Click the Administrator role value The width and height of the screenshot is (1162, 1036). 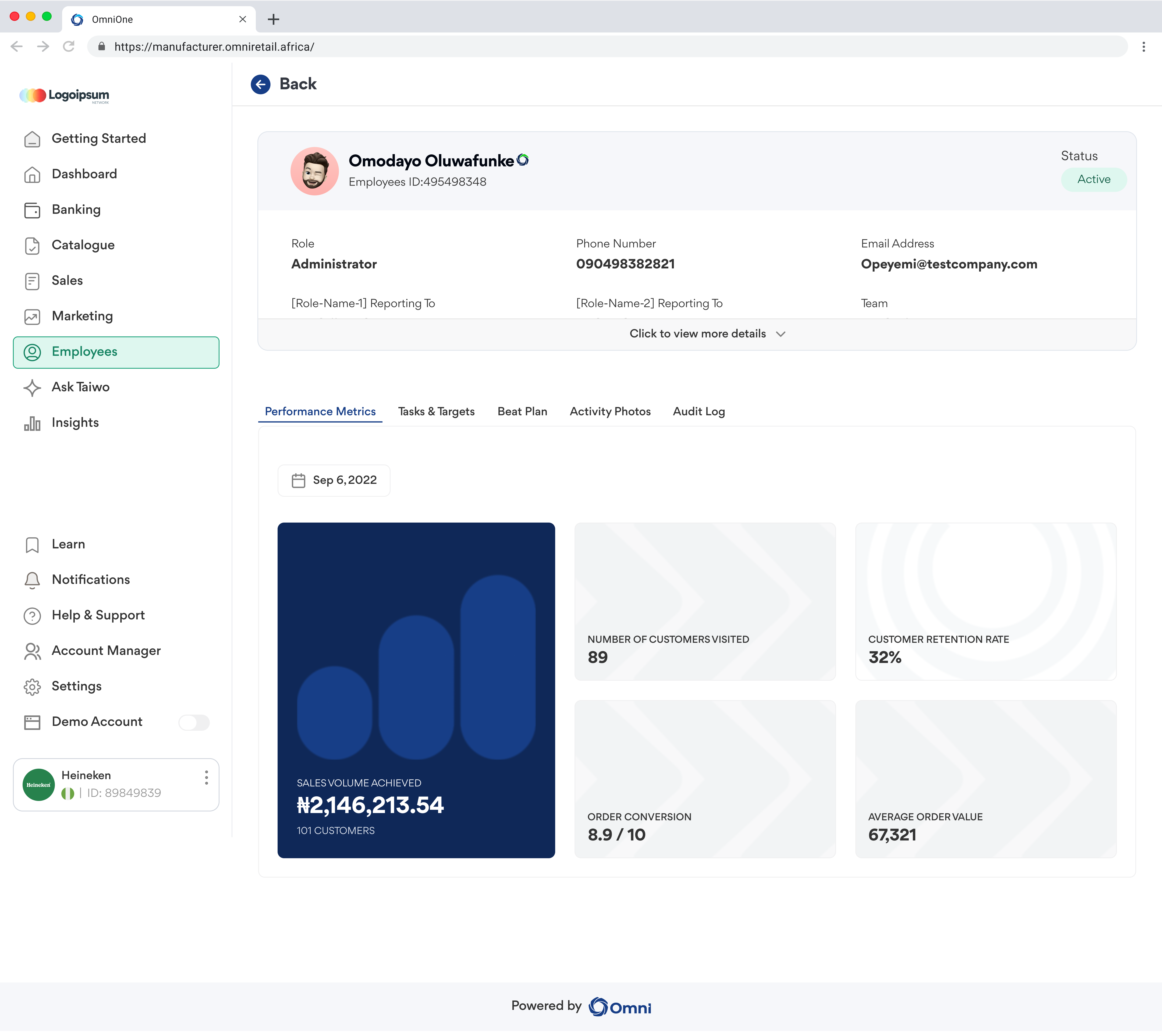pyautogui.click(x=334, y=264)
